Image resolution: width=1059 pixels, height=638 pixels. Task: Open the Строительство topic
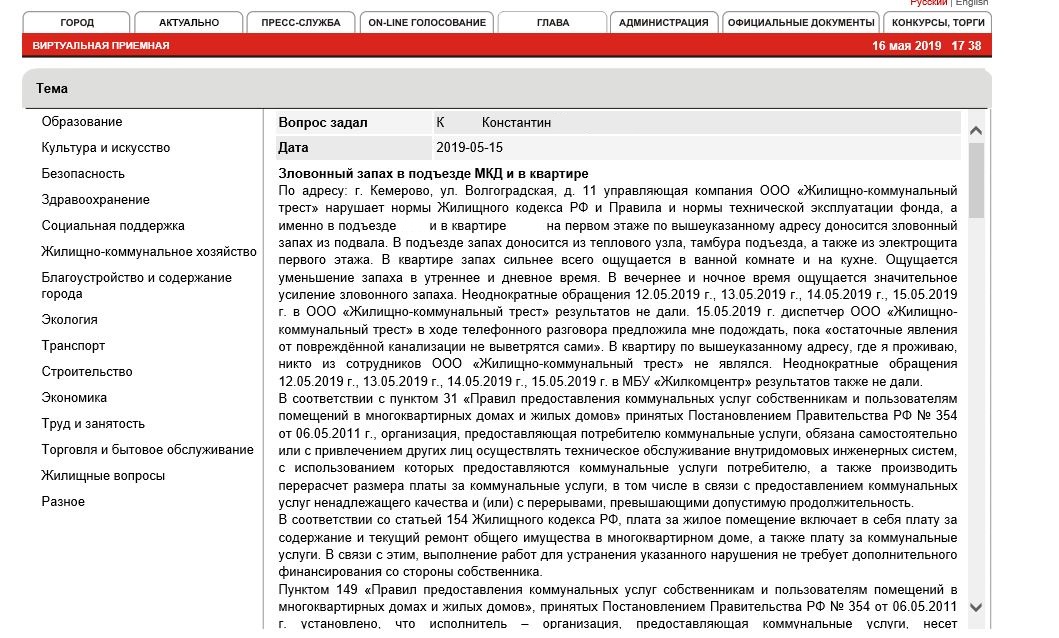87,371
